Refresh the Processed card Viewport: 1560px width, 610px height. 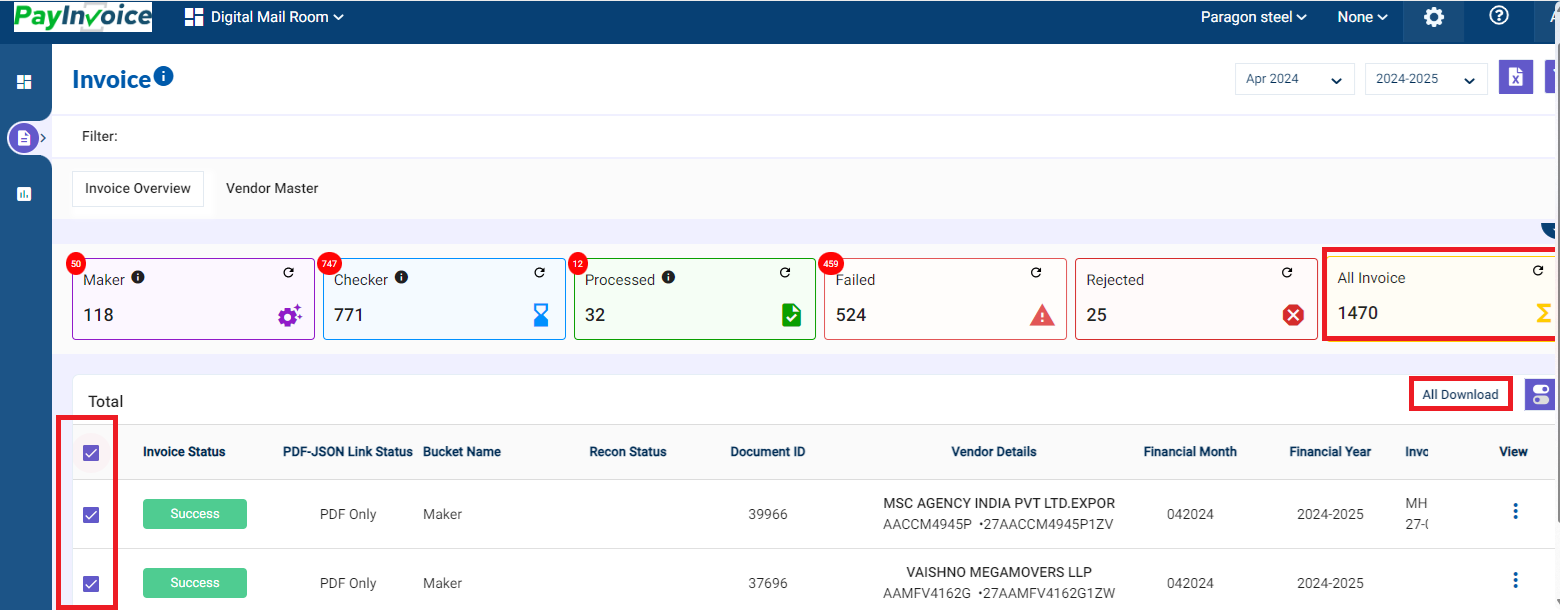point(785,272)
